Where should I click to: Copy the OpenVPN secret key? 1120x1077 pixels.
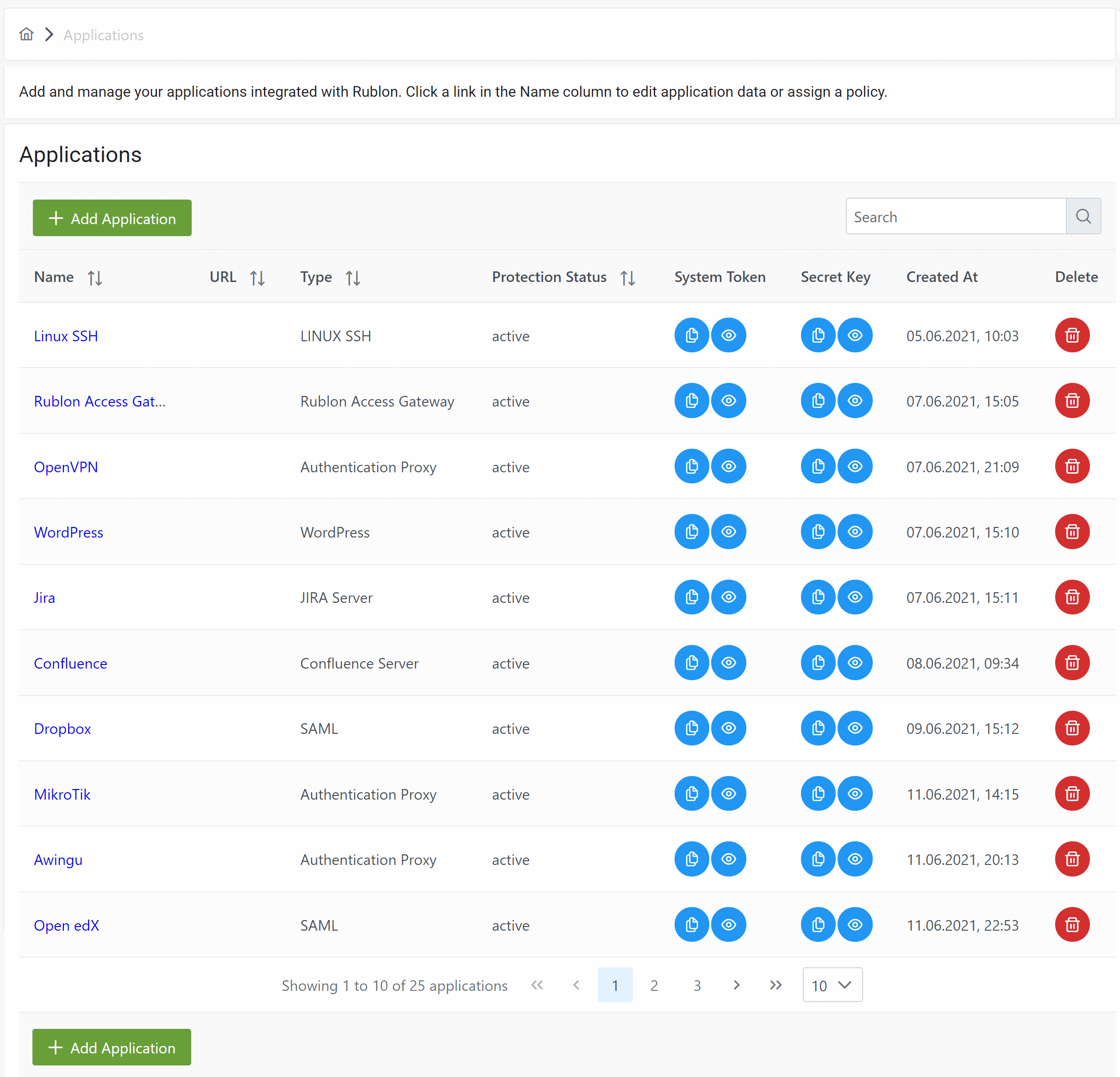point(818,466)
